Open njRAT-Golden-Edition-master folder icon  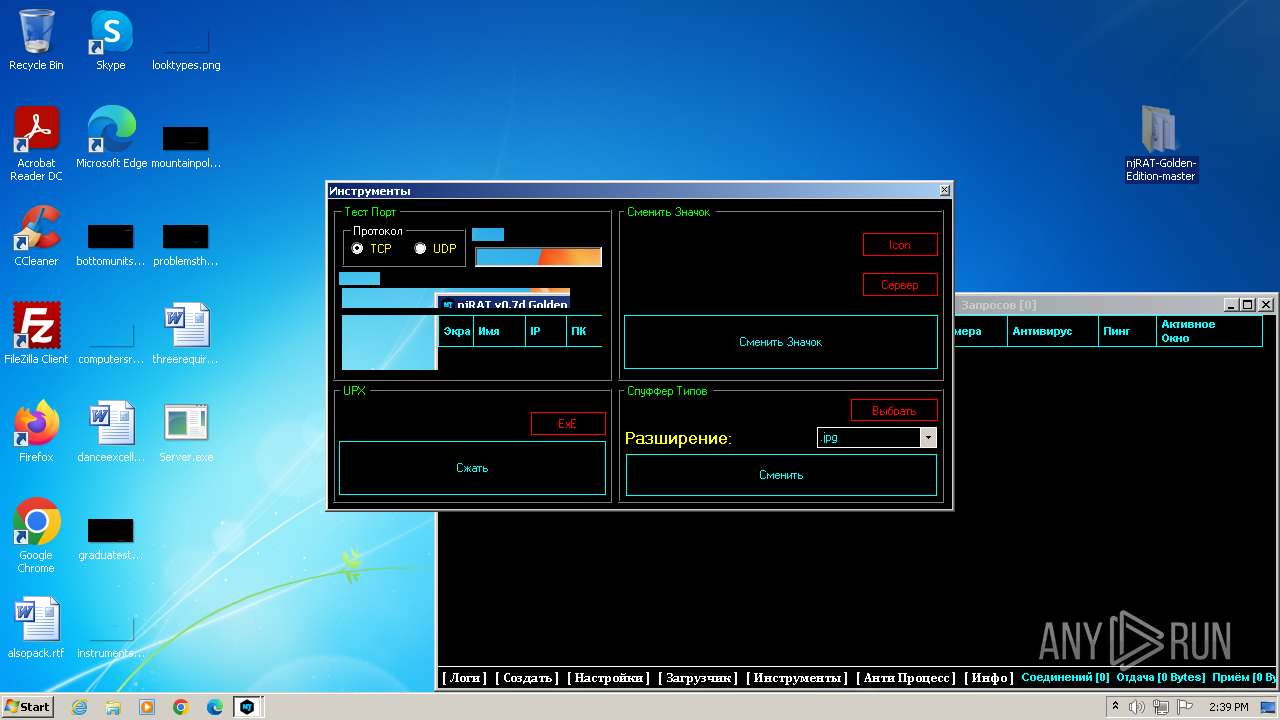[x=1160, y=144]
